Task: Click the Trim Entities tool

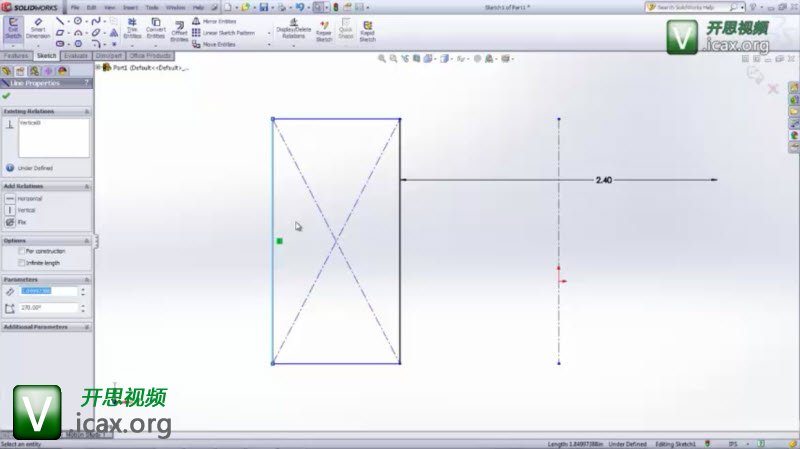Action: point(132,29)
